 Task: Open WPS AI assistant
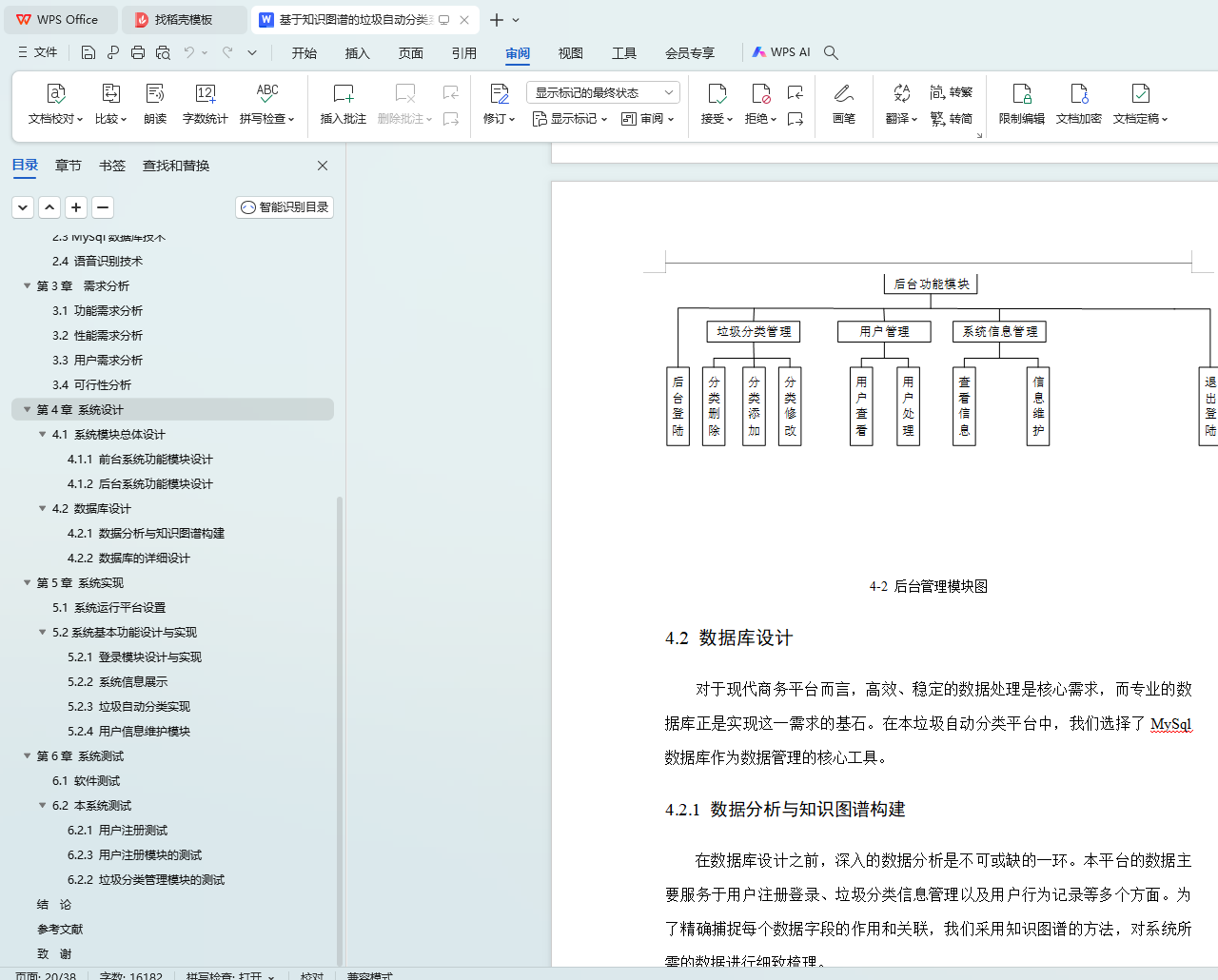click(781, 52)
